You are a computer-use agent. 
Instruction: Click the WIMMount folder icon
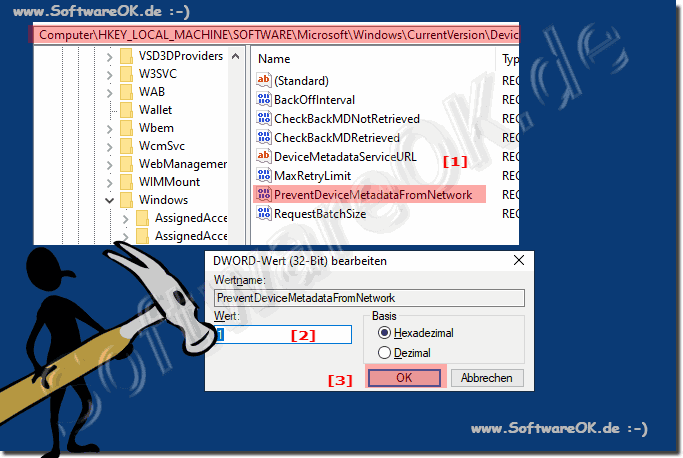tap(126, 182)
